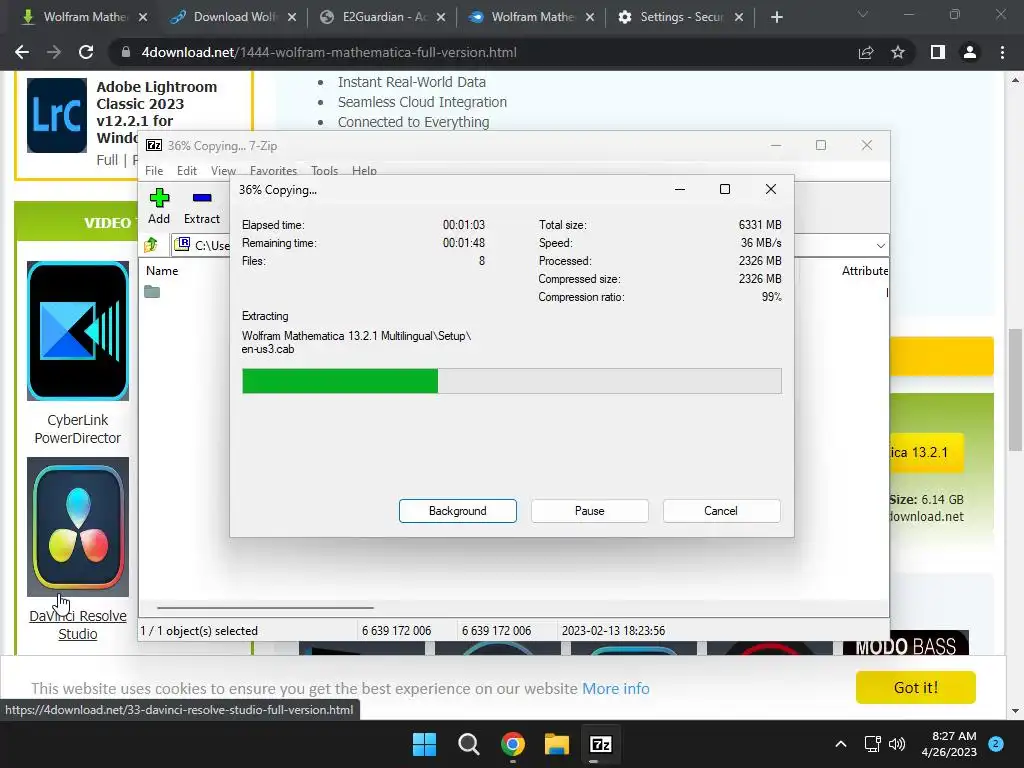Open the CyberLink PowerDirector icon
The width and height of the screenshot is (1024, 768).
pos(78,331)
